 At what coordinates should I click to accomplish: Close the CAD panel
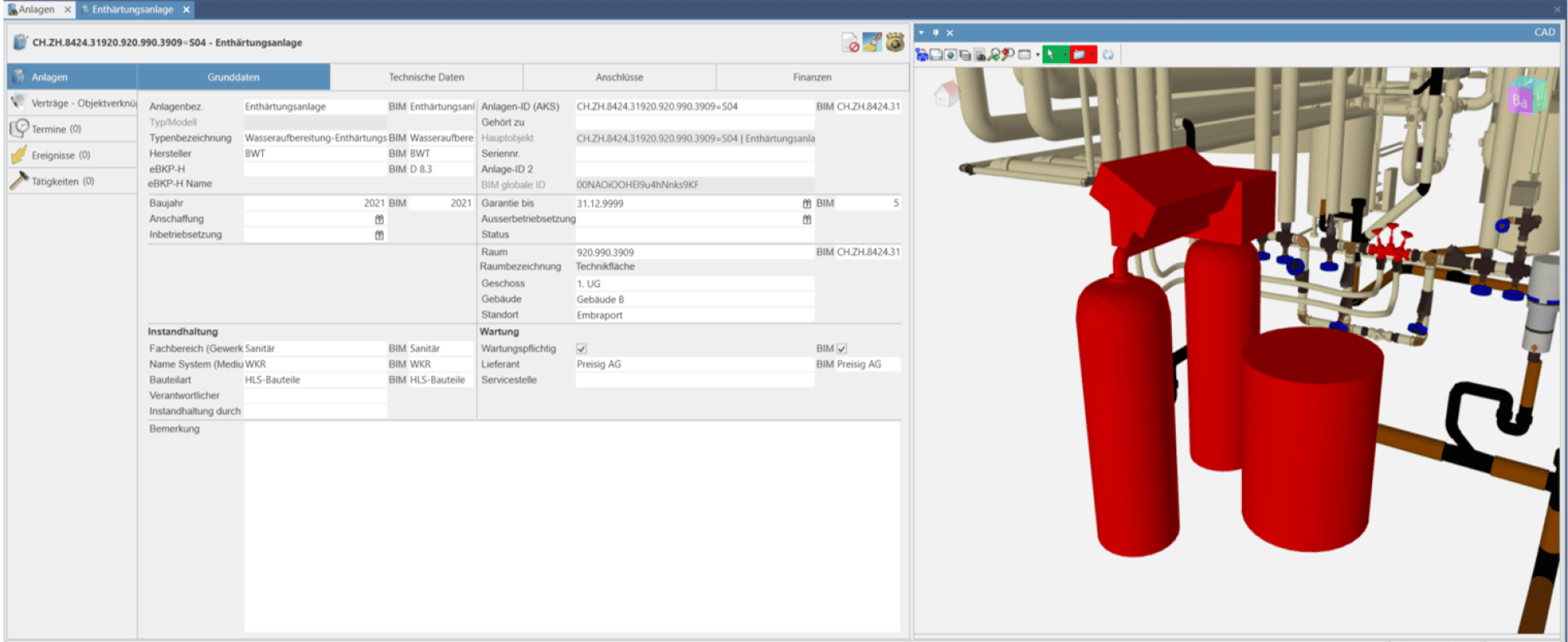click(950, 33)
